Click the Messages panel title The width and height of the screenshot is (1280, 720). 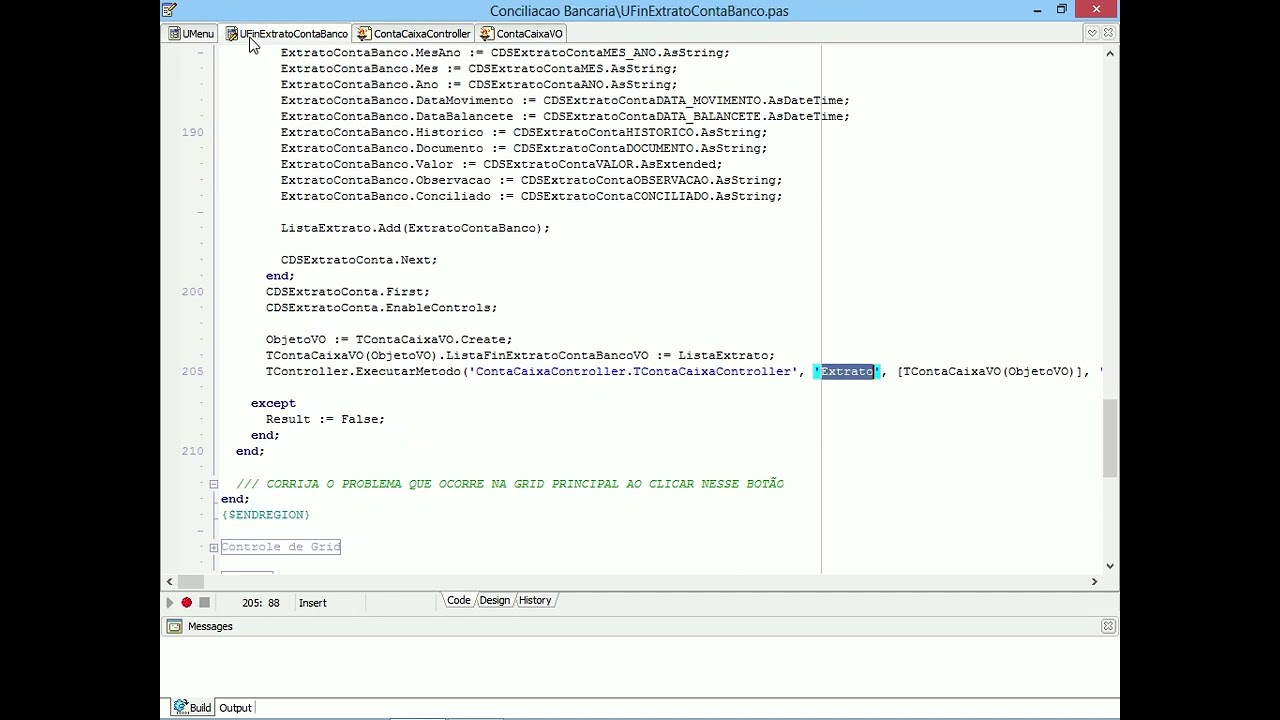click(210, 626)
